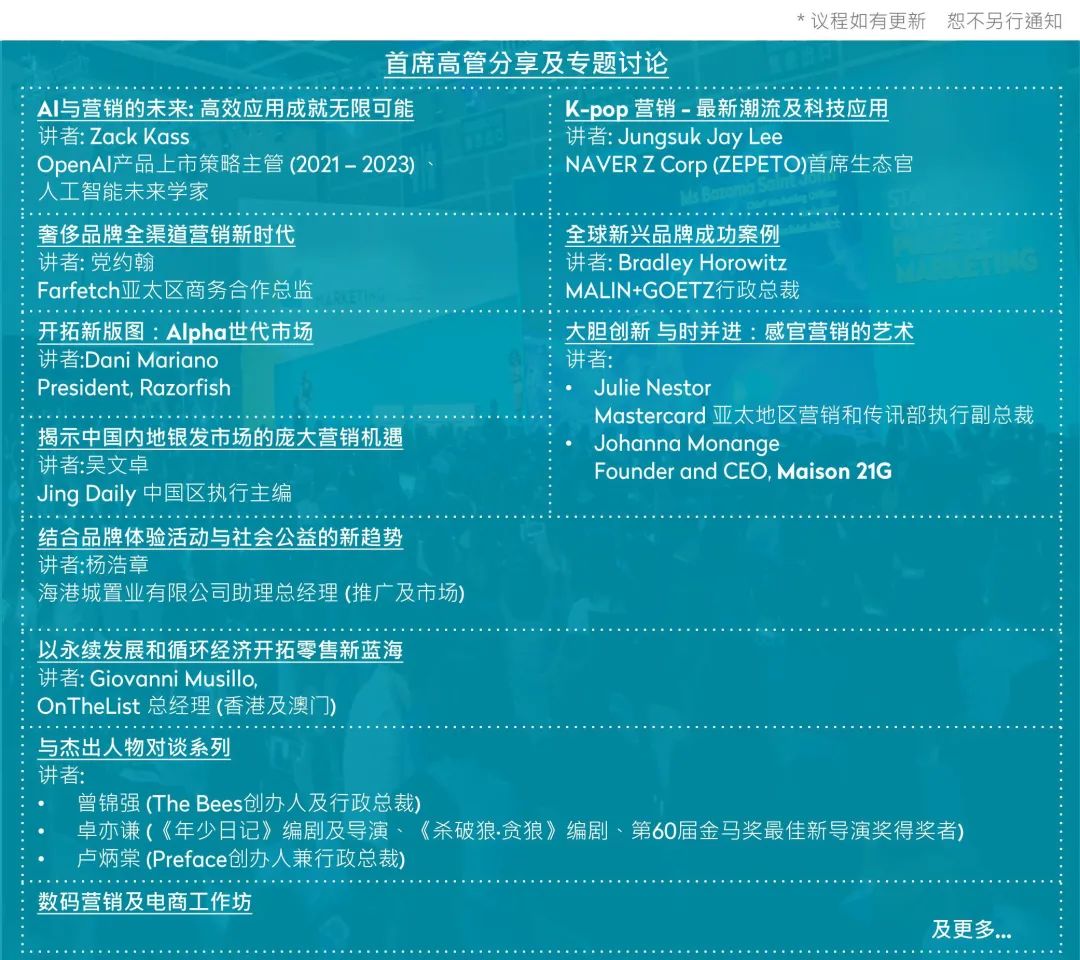Open the session 结合品牌体验活动与社会公益的新趋势
This screenshot has height=960, width=1080.
tap(220, 537)
